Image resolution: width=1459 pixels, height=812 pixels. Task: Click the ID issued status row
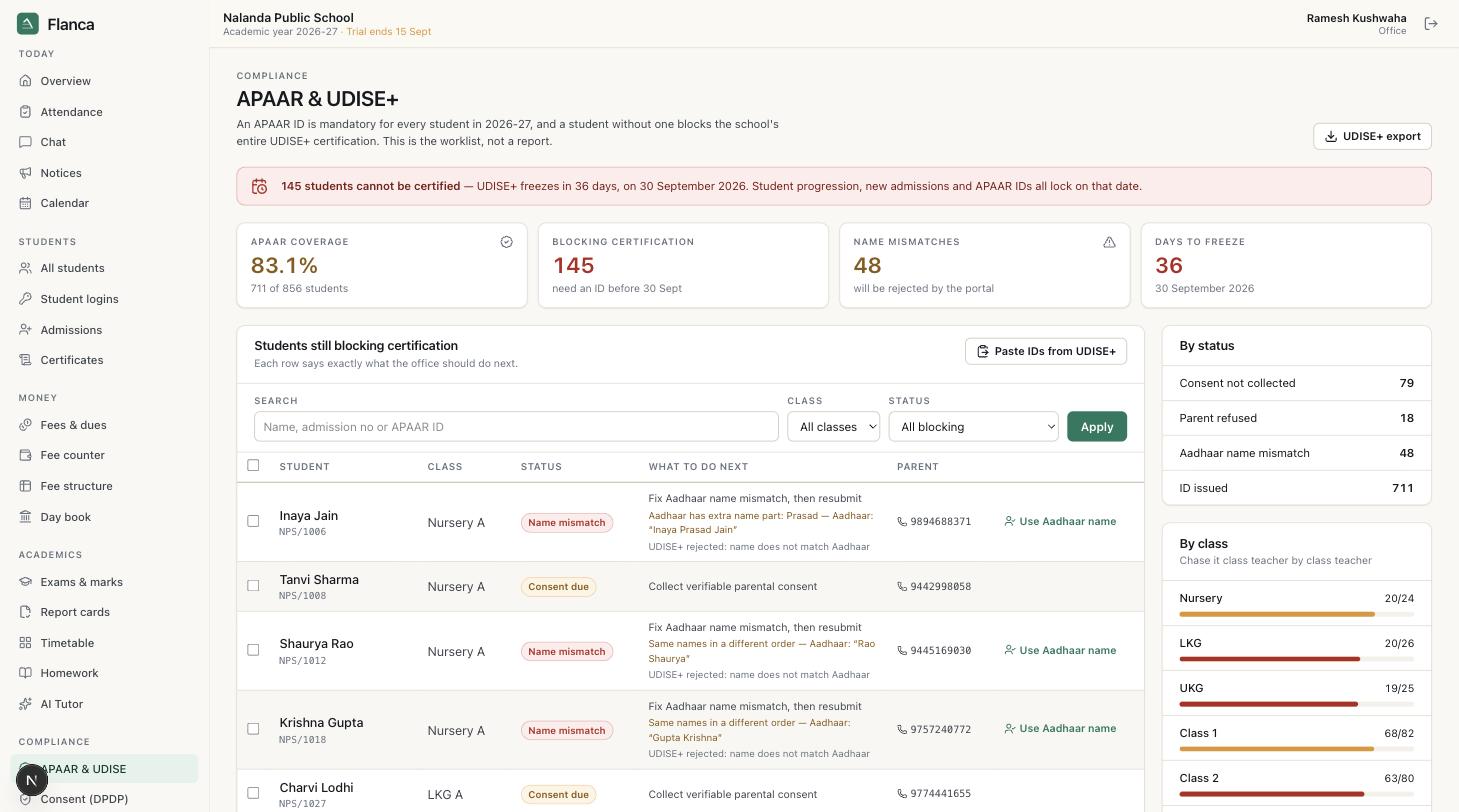pos(1296,488)
